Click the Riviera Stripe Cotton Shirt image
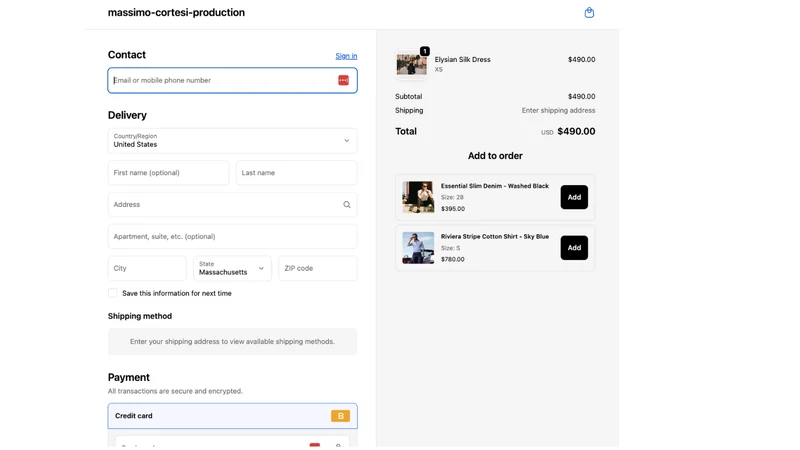Image resolution: width=800 pixels, height=450 pixels. click(x=418, y=248)
